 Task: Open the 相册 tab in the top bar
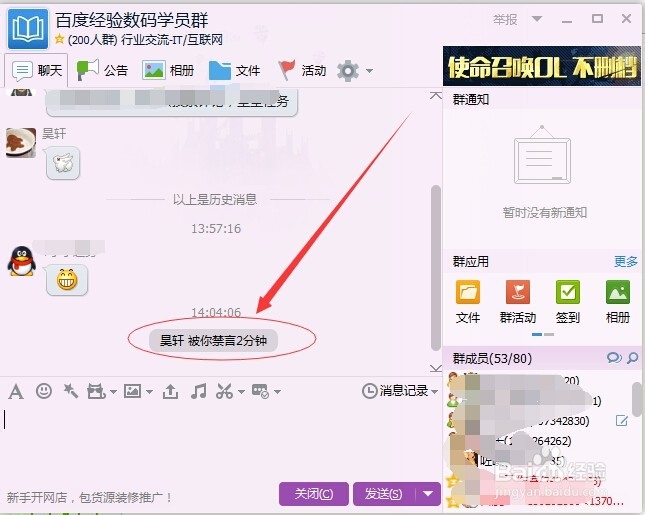tap(168, 71)
